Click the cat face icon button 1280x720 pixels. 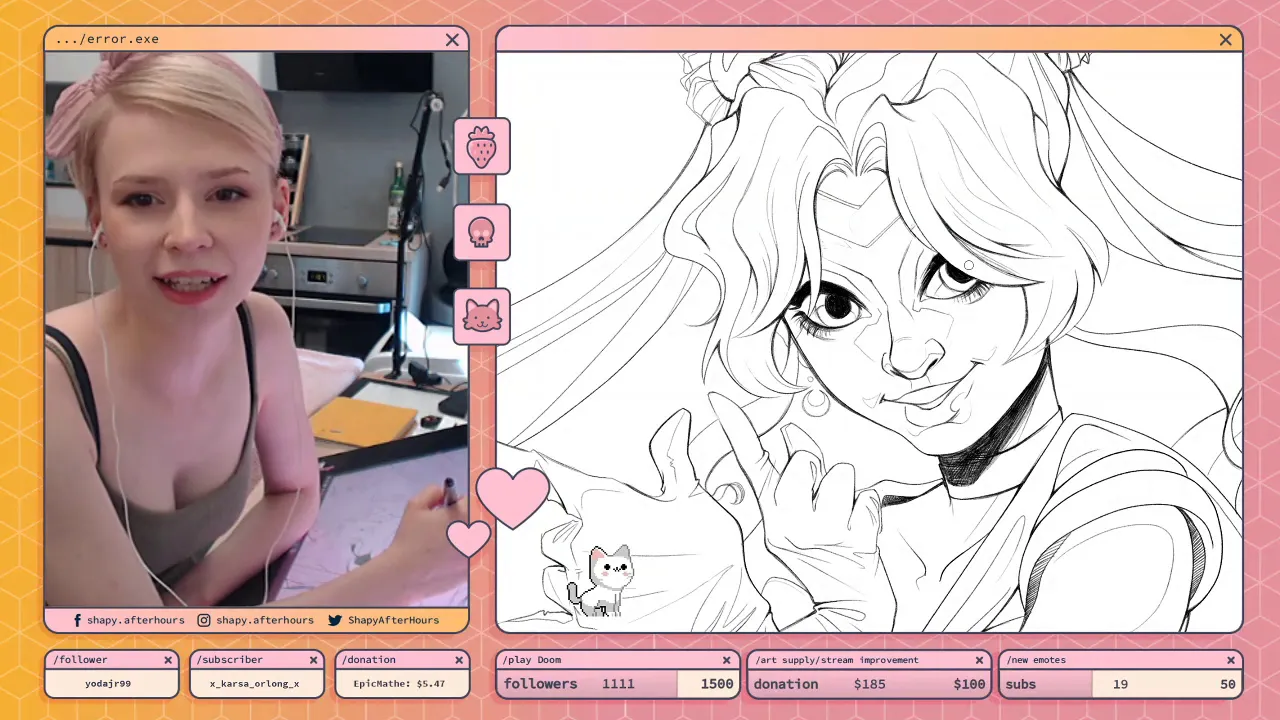click(482, 317)
